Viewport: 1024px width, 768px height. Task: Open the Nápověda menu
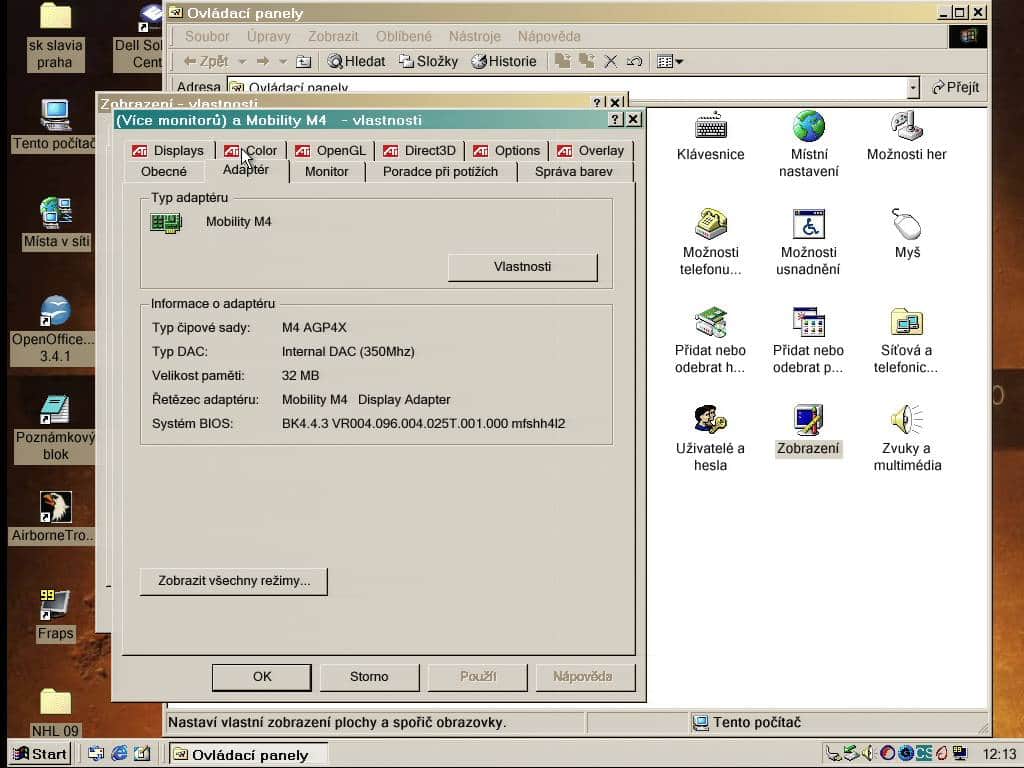click(x=549, y=37)
